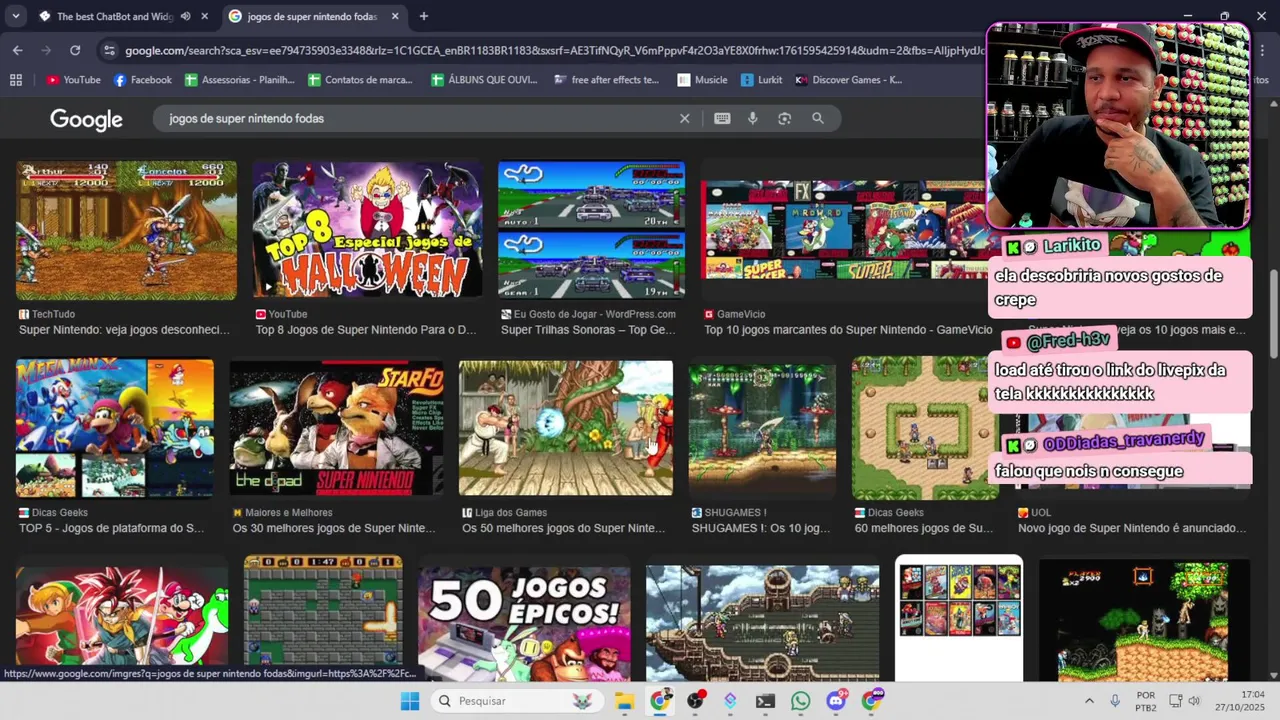The width and height of the screenshot is (1280, 720).
Task: Open "Os 30 melhores jogos de Super Ninte..."
Action: click(x=334, y=528)
